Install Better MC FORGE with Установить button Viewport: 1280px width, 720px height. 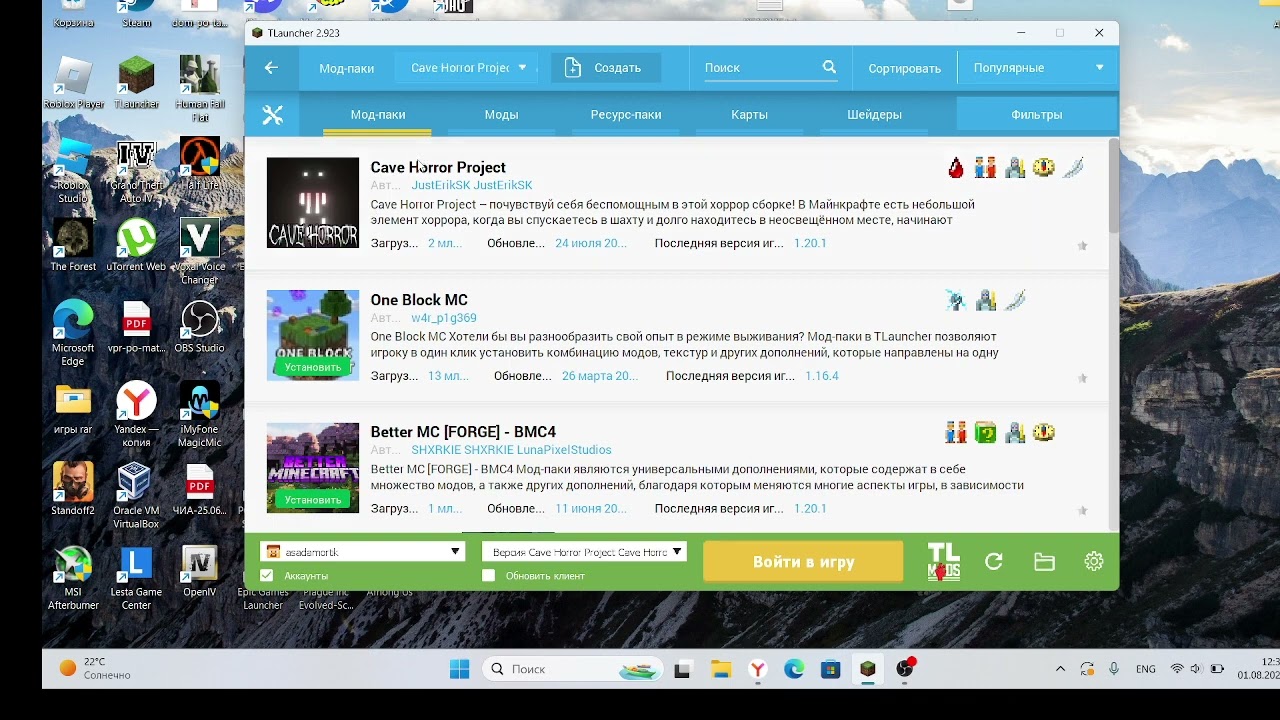pyautogui.click(x=313, y=499)
